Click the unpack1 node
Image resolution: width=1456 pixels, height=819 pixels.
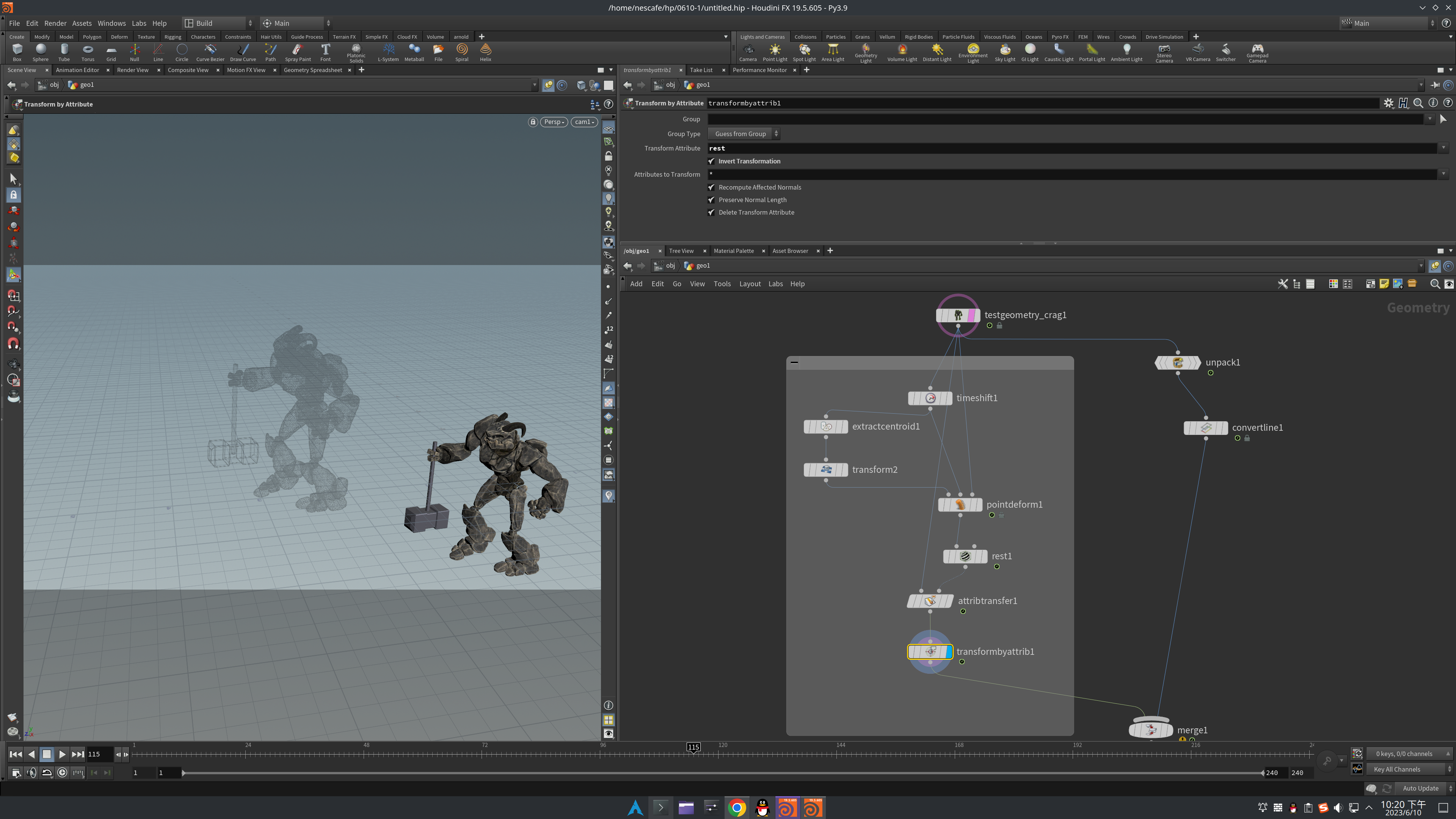1178,362
